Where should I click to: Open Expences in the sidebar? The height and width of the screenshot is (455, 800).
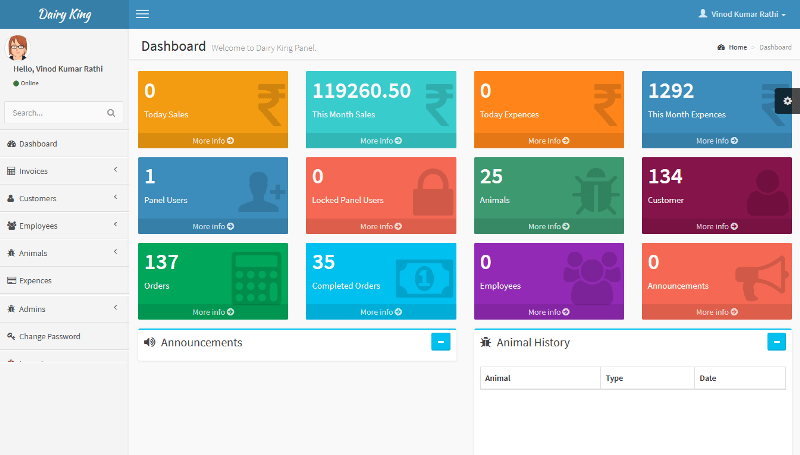pyautogui.click(x=35, y=281)
